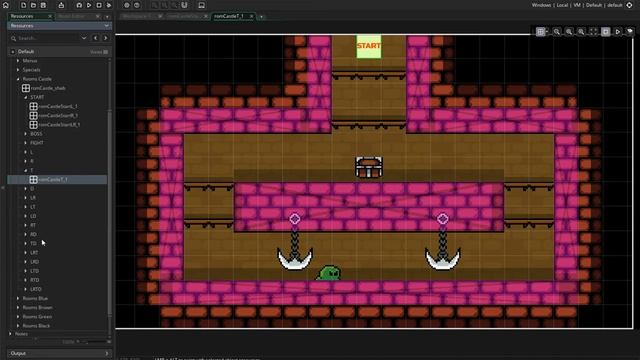The image size is (640, 360).
Task: Open the laptop/docking icon in toolbar
Action: tap(202, 5)
